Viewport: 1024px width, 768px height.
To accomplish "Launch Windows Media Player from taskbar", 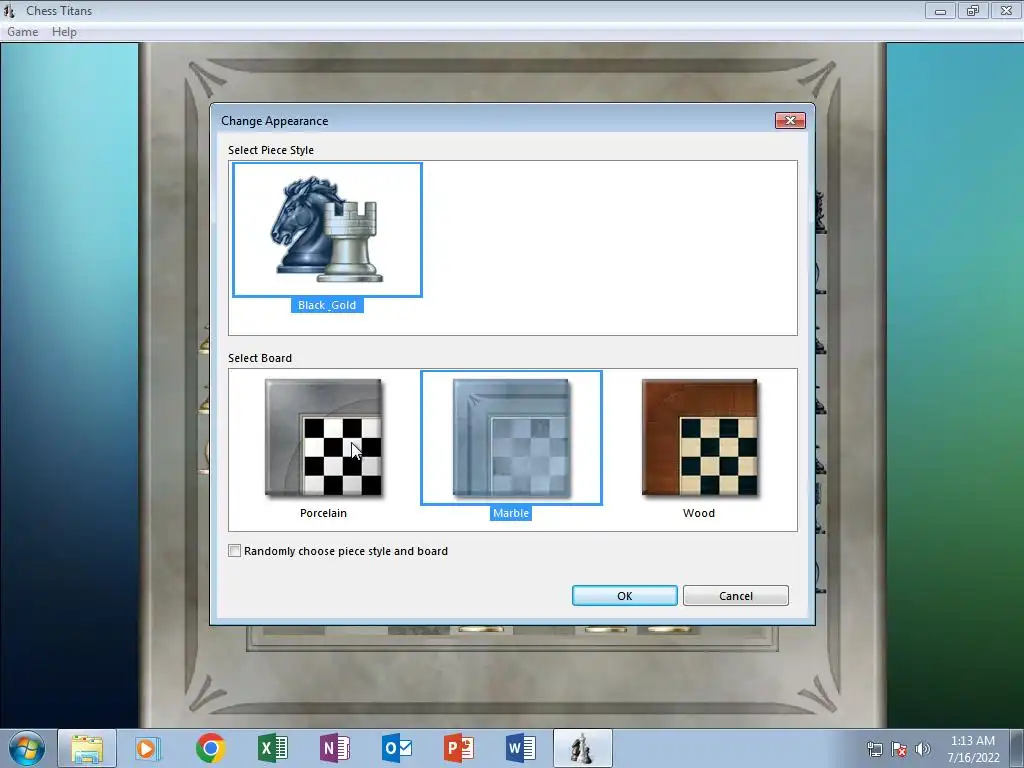I will 148,748.
